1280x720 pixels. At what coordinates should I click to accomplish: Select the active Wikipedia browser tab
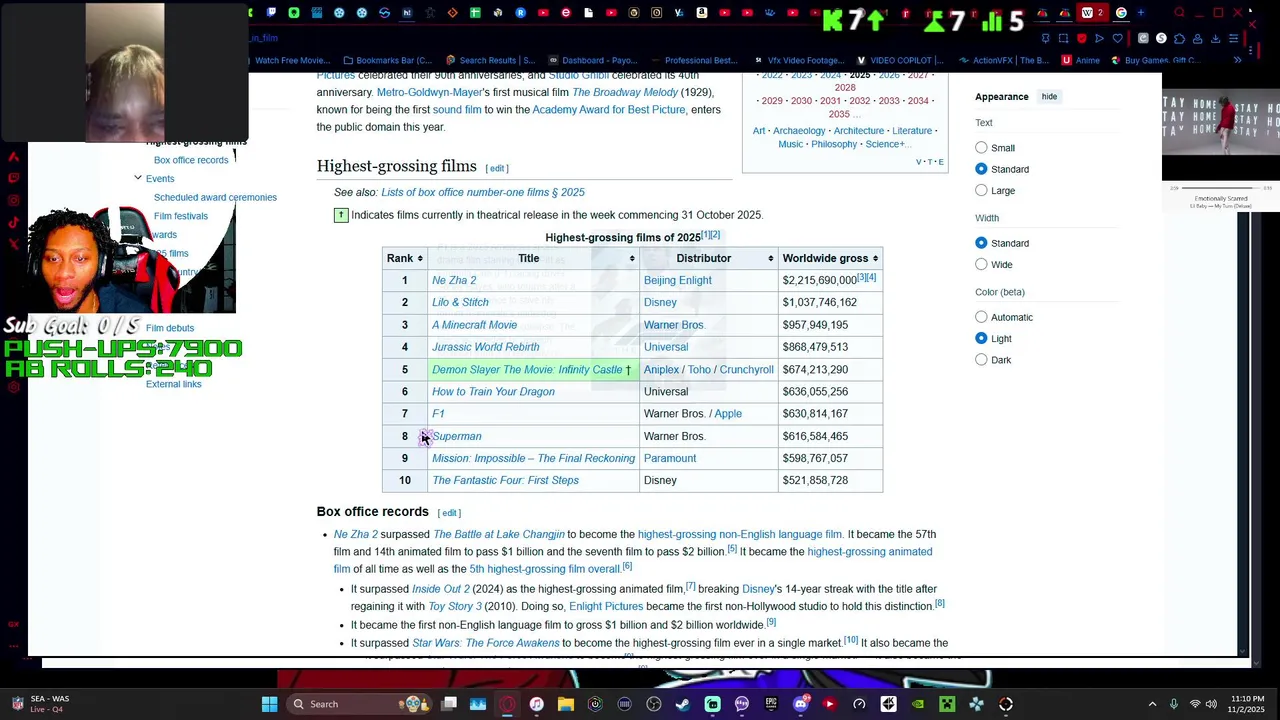pyautogui.click(x=1092, y=13)
